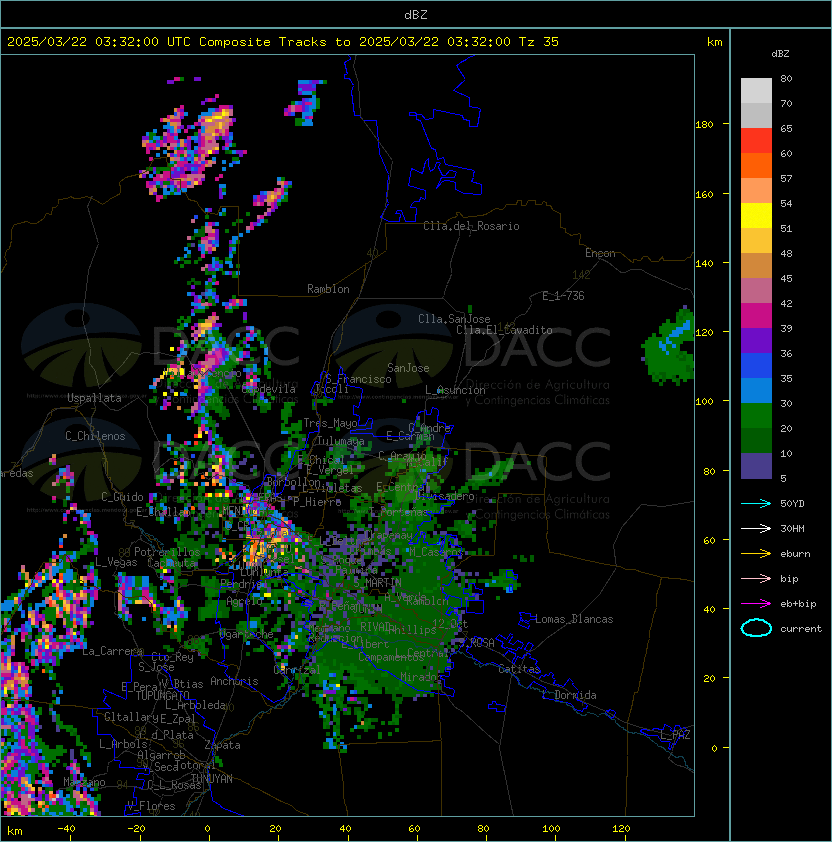Click the legend value 80 dBZ
Viewport: 832px width, 842px height.
point(786,78)
